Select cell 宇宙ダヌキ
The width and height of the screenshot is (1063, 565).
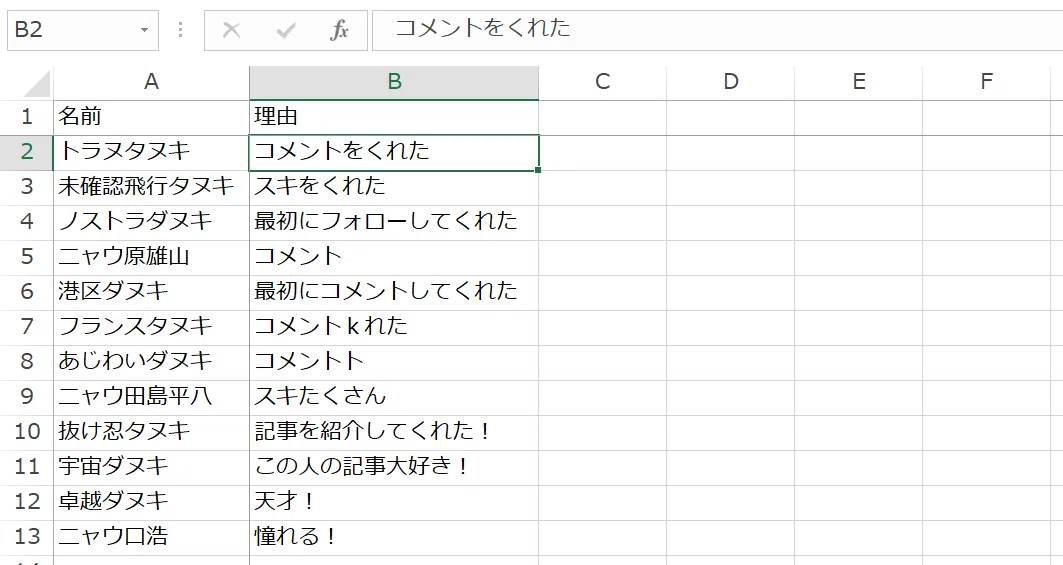pos(151,467)
